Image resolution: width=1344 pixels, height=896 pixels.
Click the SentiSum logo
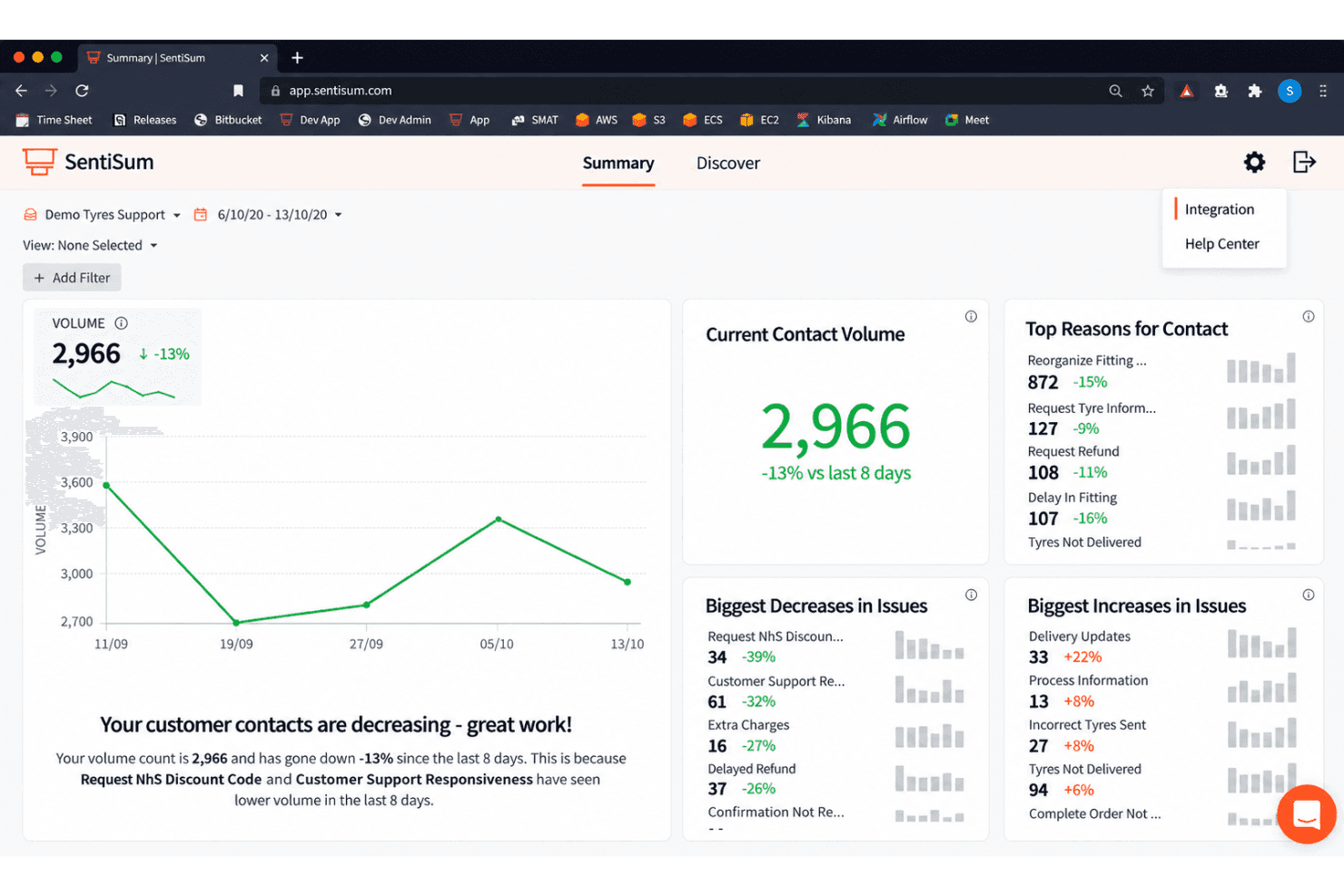pos(88,162)
